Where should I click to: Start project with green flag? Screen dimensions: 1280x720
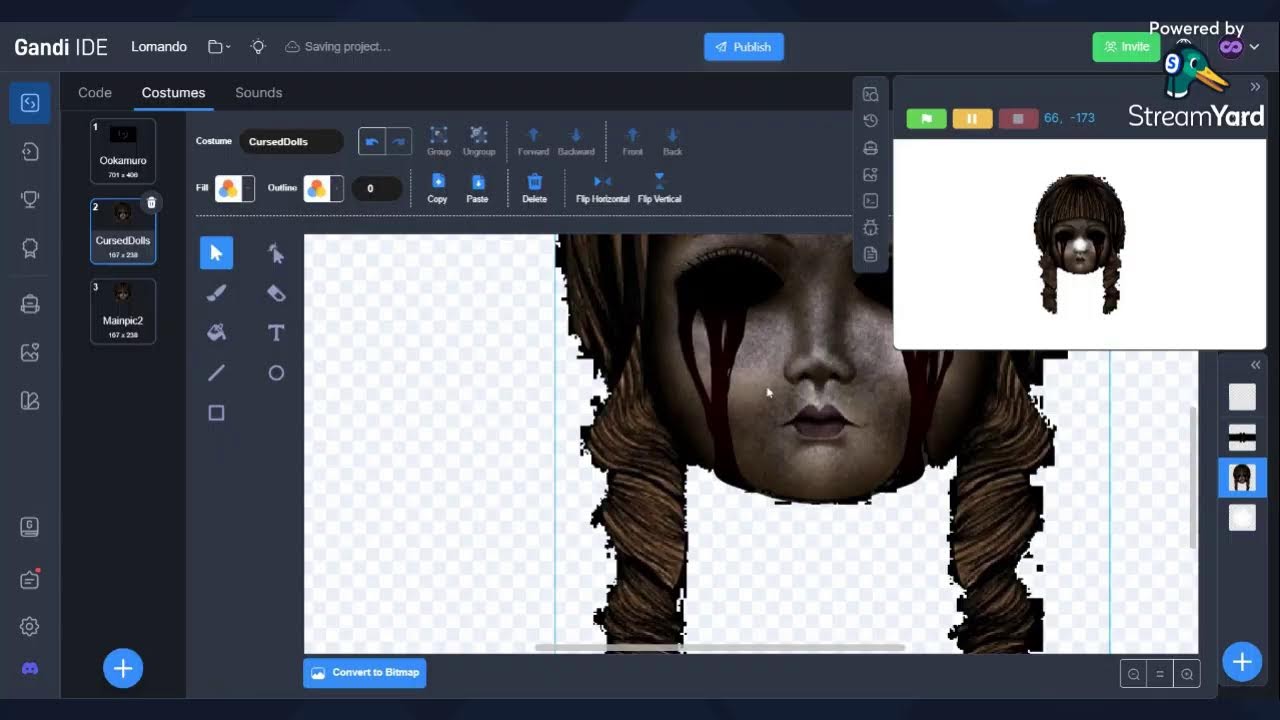click(926, 118)
